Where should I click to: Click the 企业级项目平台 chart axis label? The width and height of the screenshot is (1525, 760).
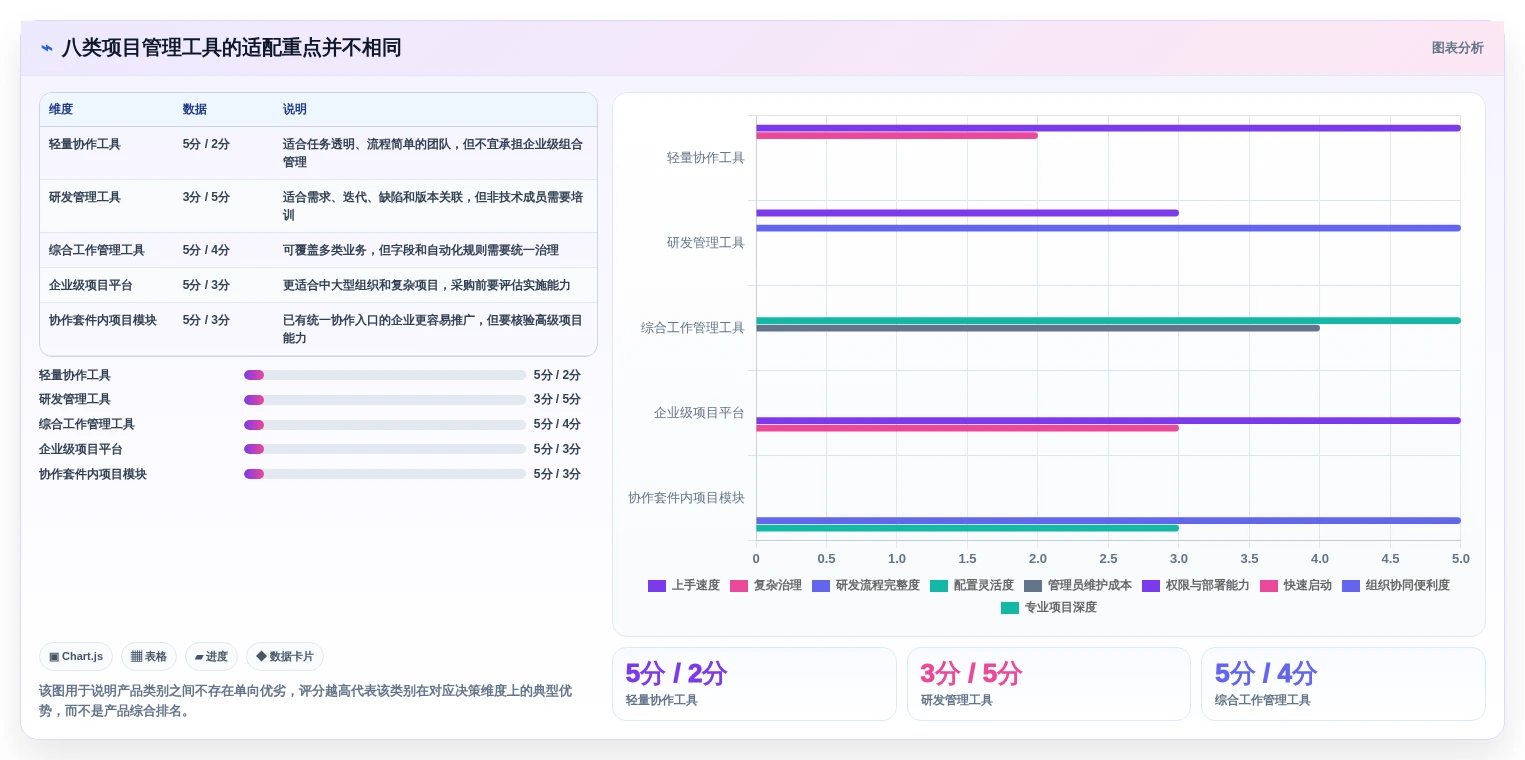[x=699, y=413]
